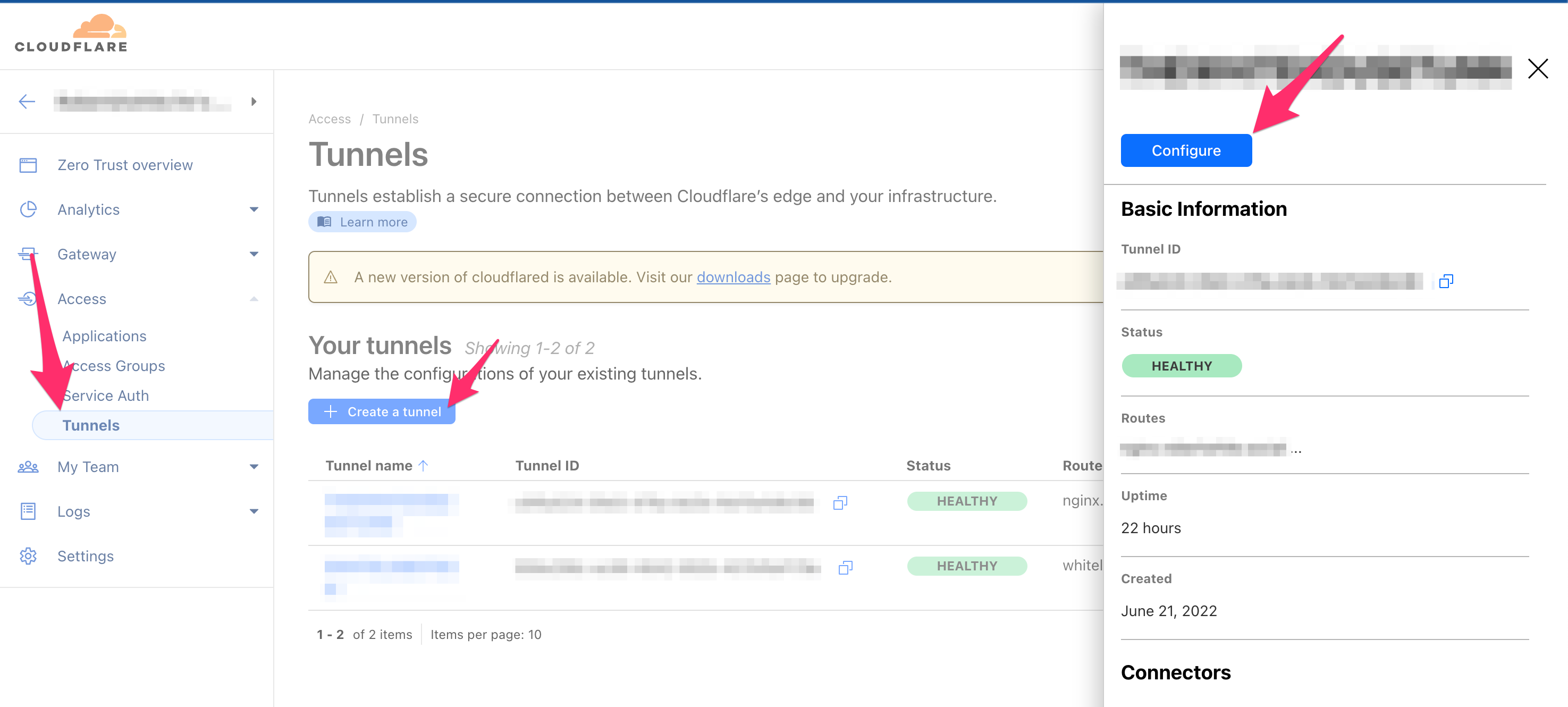Copy the first tunnel's ID
This screenshot has width=1568, height=707.
tap(840, 502)
